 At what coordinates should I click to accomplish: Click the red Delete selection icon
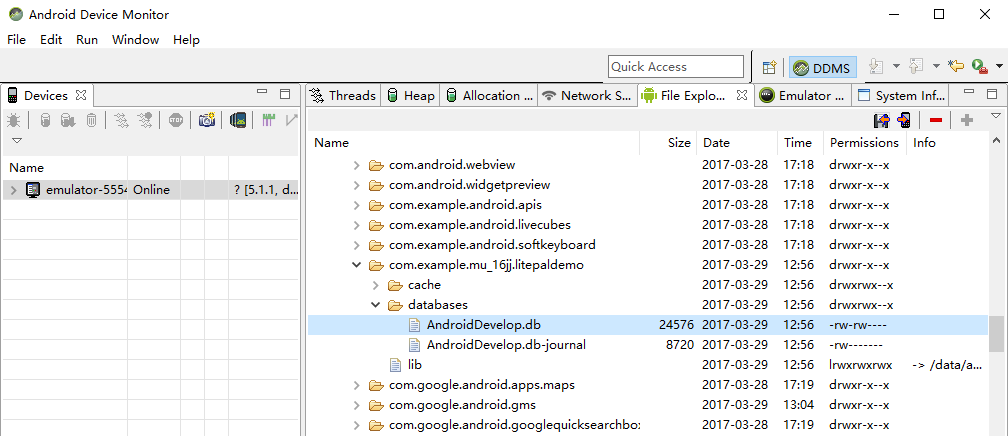pos(936,120)
